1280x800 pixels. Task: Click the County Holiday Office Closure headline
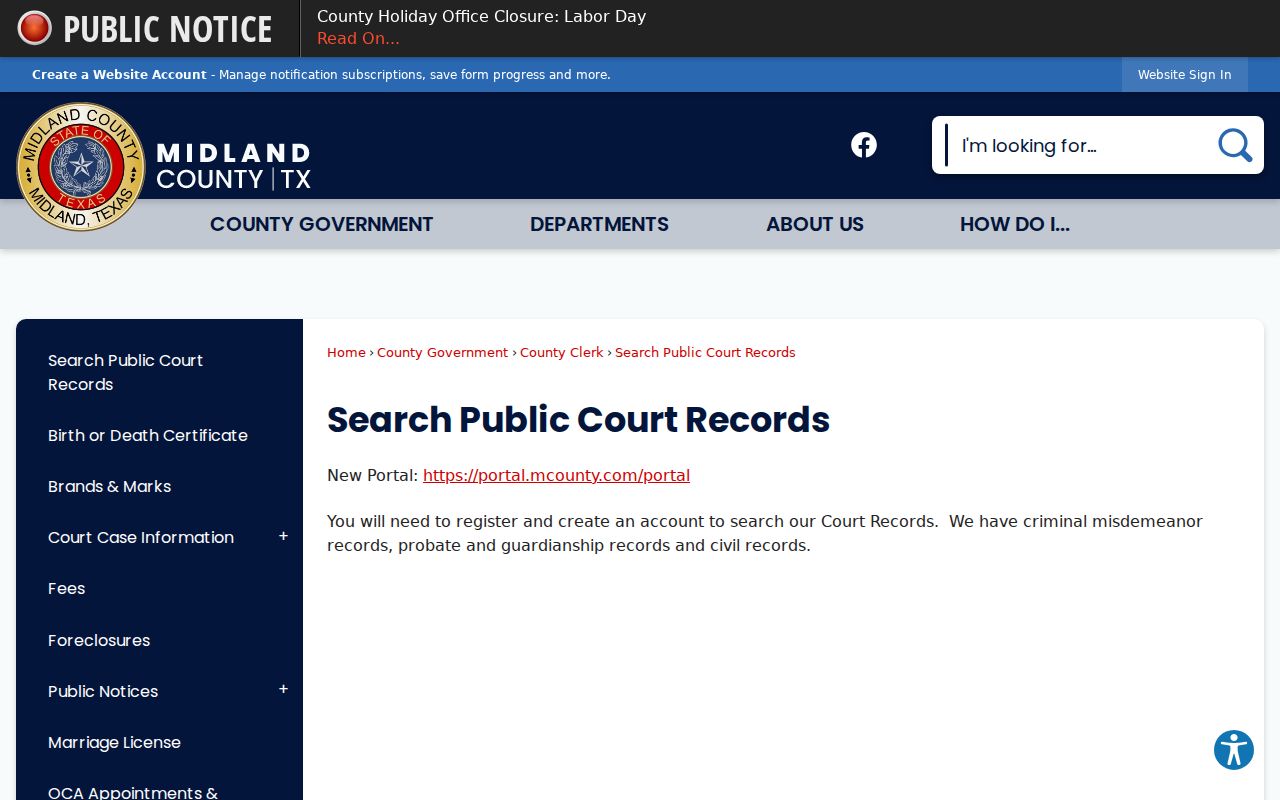point(481,16)
